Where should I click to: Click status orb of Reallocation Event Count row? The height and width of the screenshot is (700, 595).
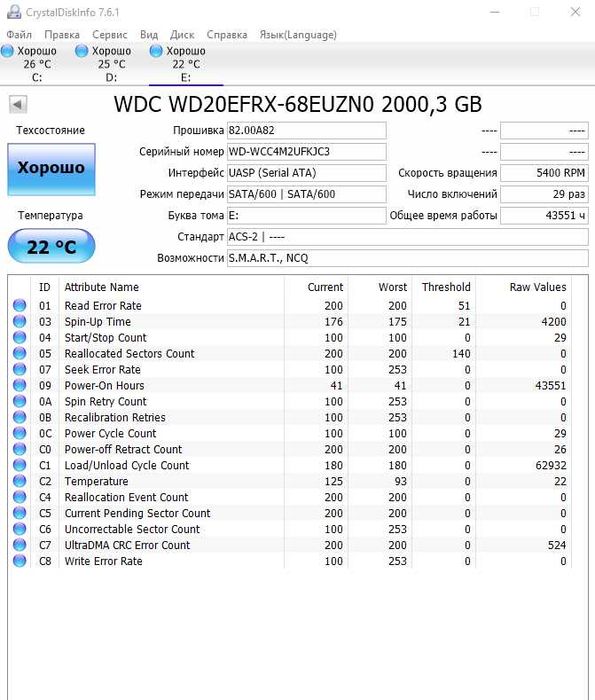pyautogui.click(x=20, y=497)
